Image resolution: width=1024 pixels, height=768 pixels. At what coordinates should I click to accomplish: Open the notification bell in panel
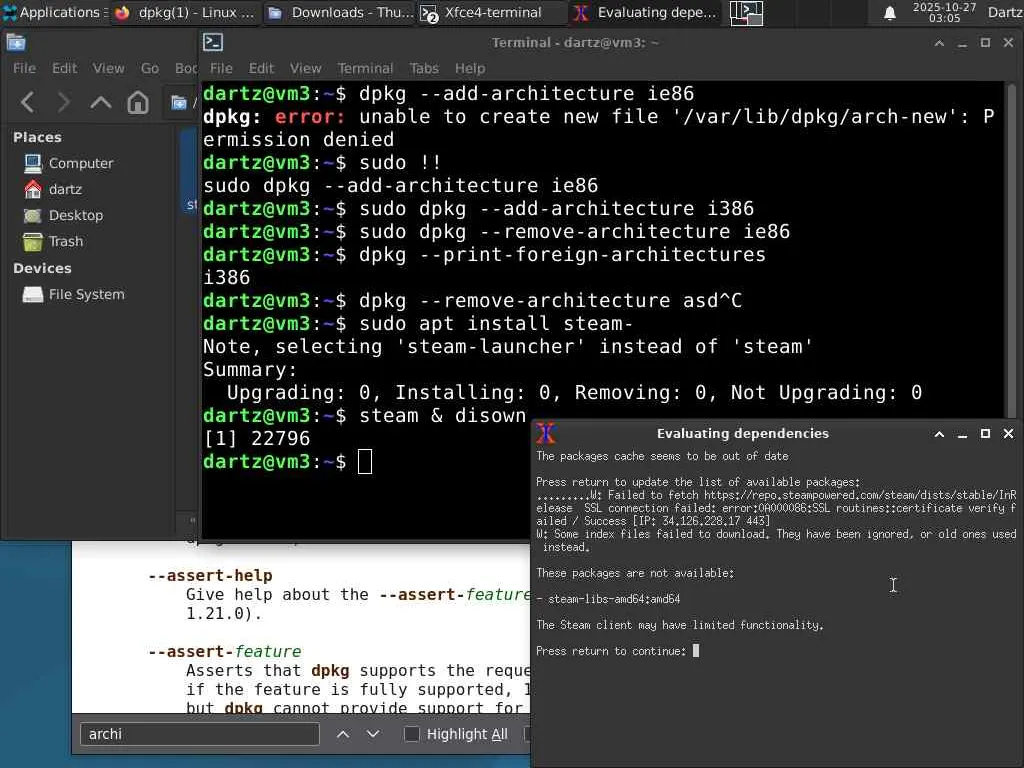point(889,13)
